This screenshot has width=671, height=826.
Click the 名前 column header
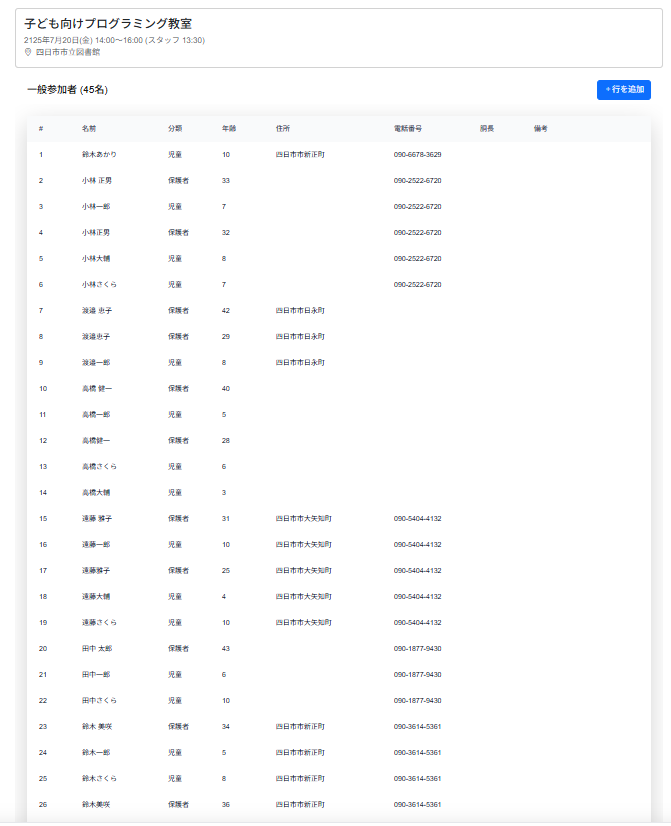(x=89, y=129)
